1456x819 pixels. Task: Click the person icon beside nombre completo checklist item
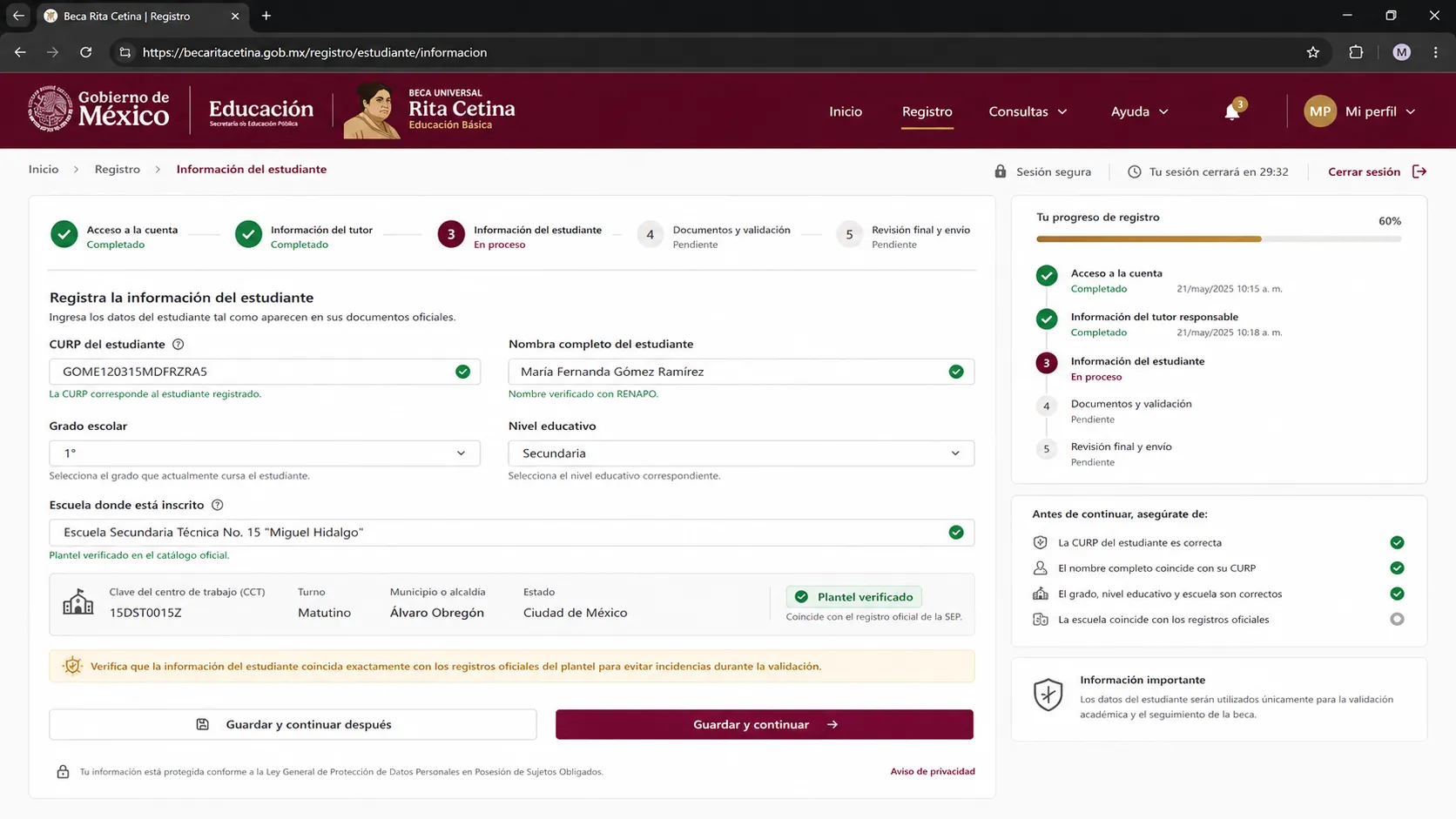1040,568
